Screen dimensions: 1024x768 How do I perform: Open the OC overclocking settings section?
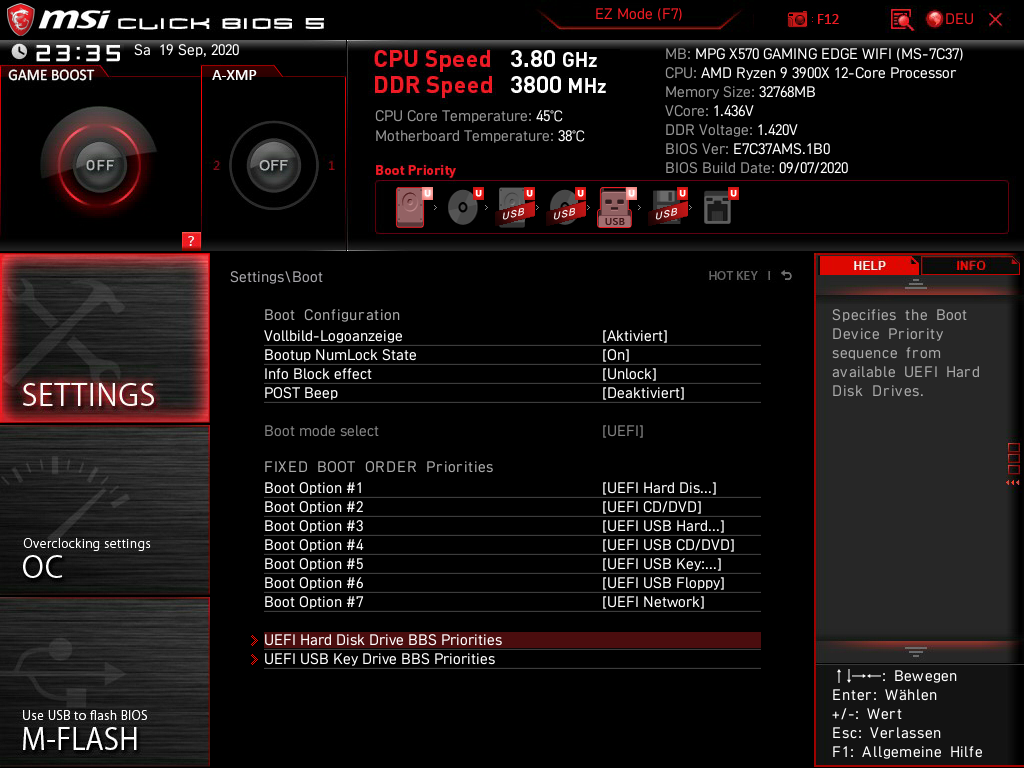click(104, 511)
